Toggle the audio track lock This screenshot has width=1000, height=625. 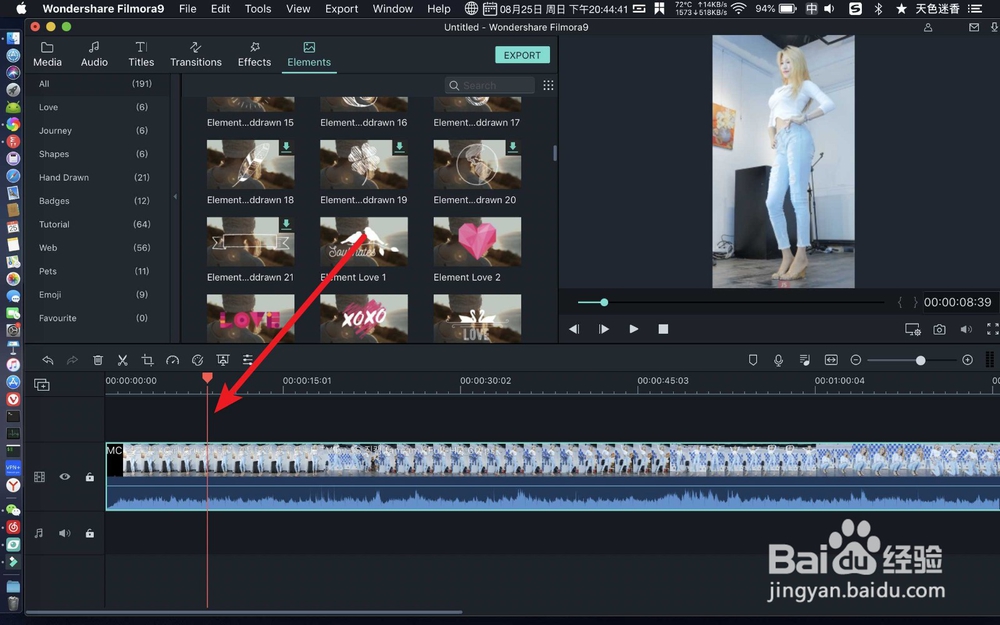(90, 533)
